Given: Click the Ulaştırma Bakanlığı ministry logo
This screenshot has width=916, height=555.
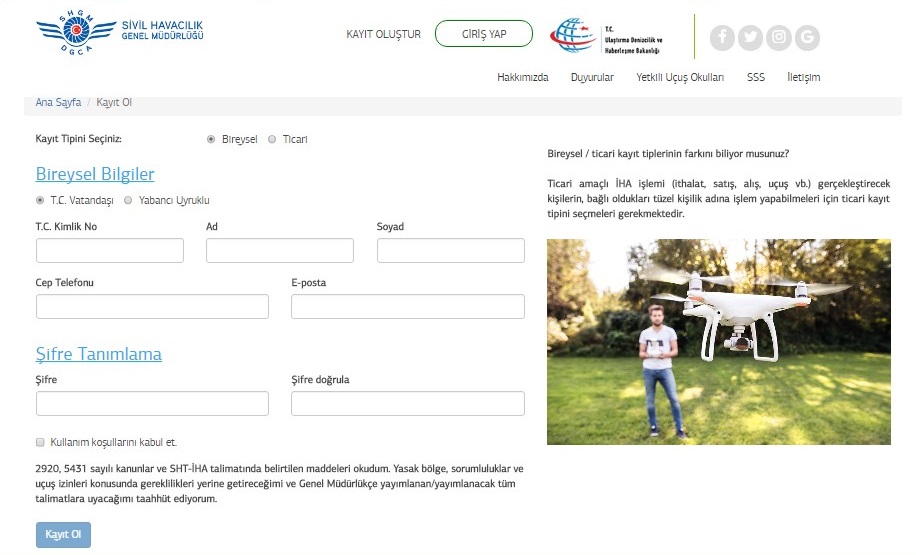Looking at the screenshot, I should coord(608,38).
